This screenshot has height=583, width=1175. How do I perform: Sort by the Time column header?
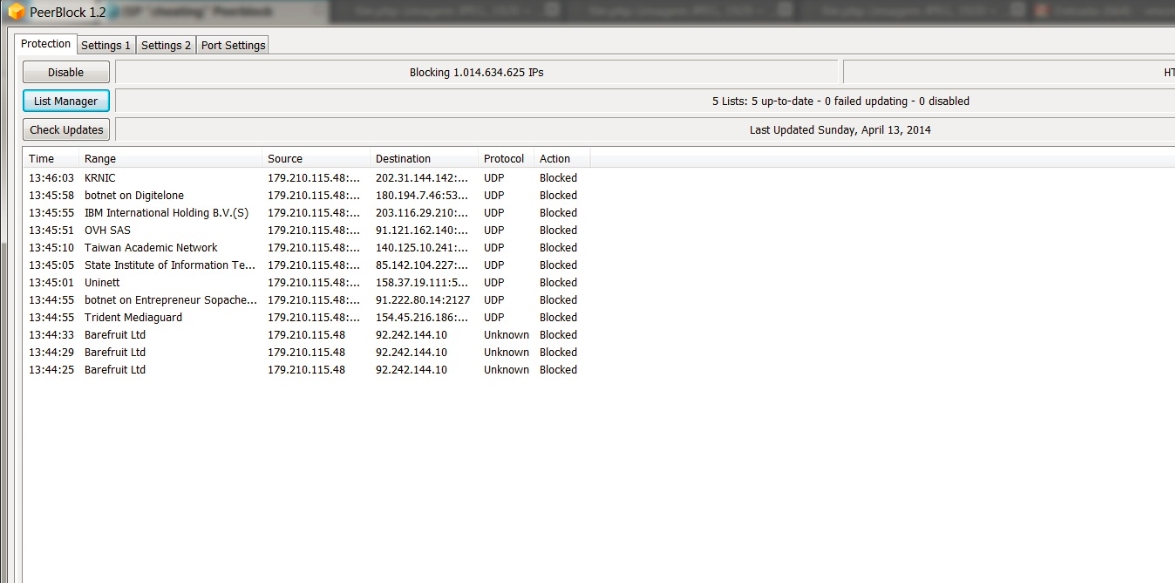pos(51,158)
